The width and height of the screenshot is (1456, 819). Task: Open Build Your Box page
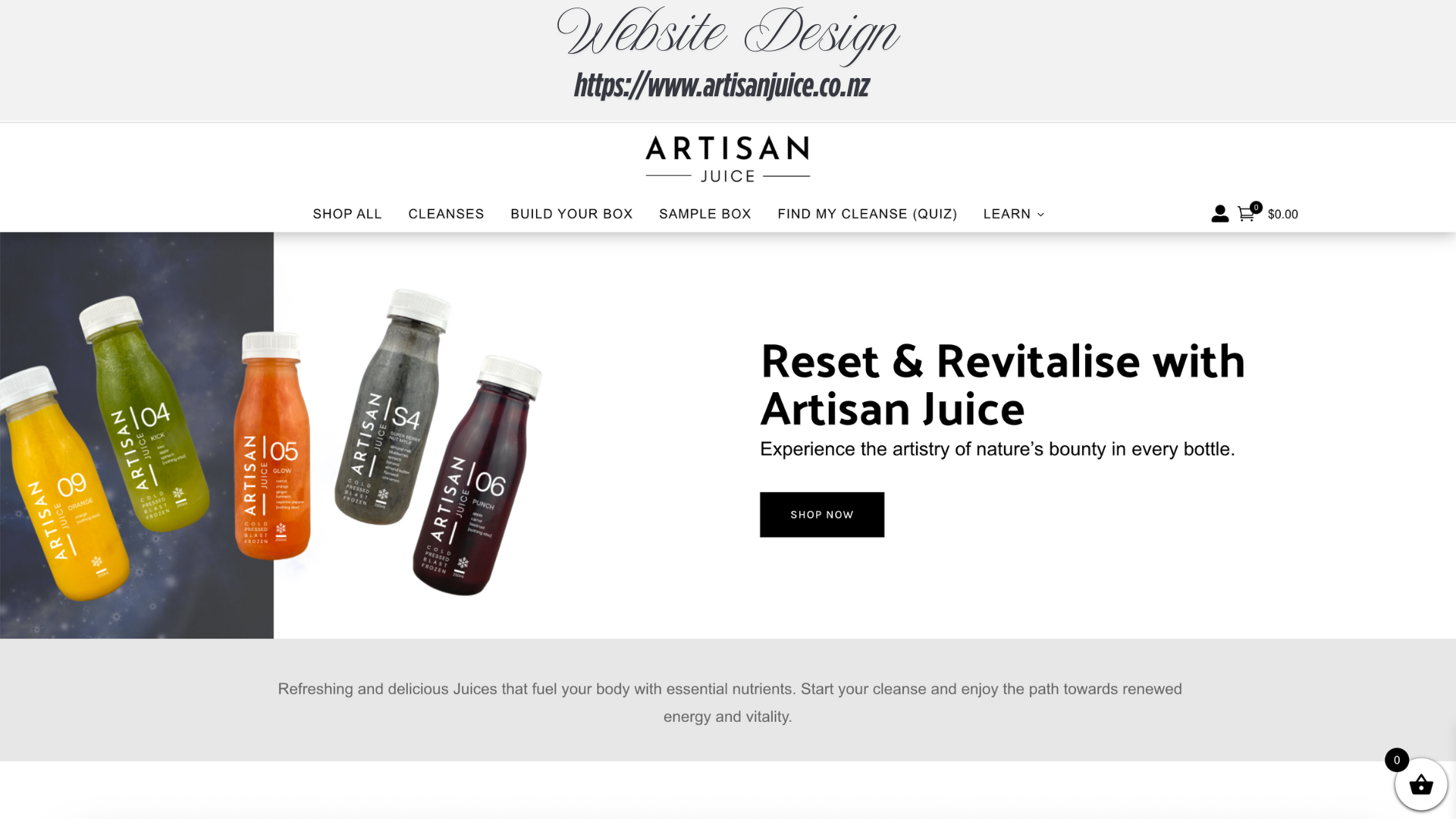(572, 214)
